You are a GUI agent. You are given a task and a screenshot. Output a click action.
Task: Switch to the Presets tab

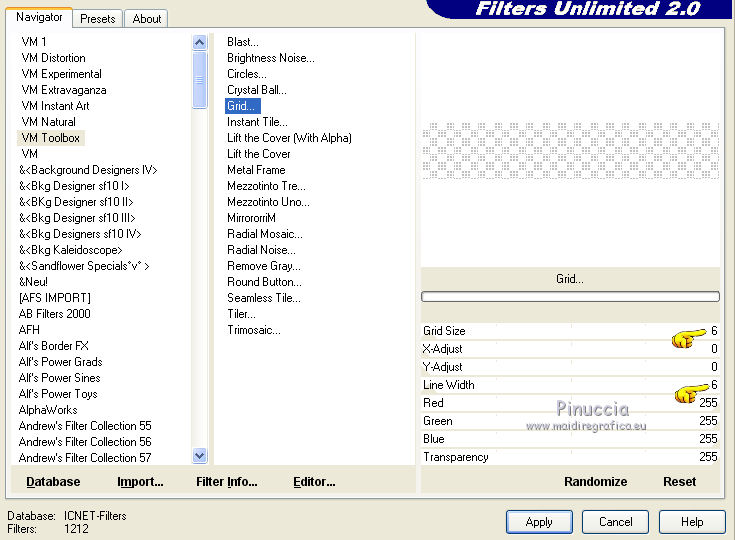pos(98,19)
